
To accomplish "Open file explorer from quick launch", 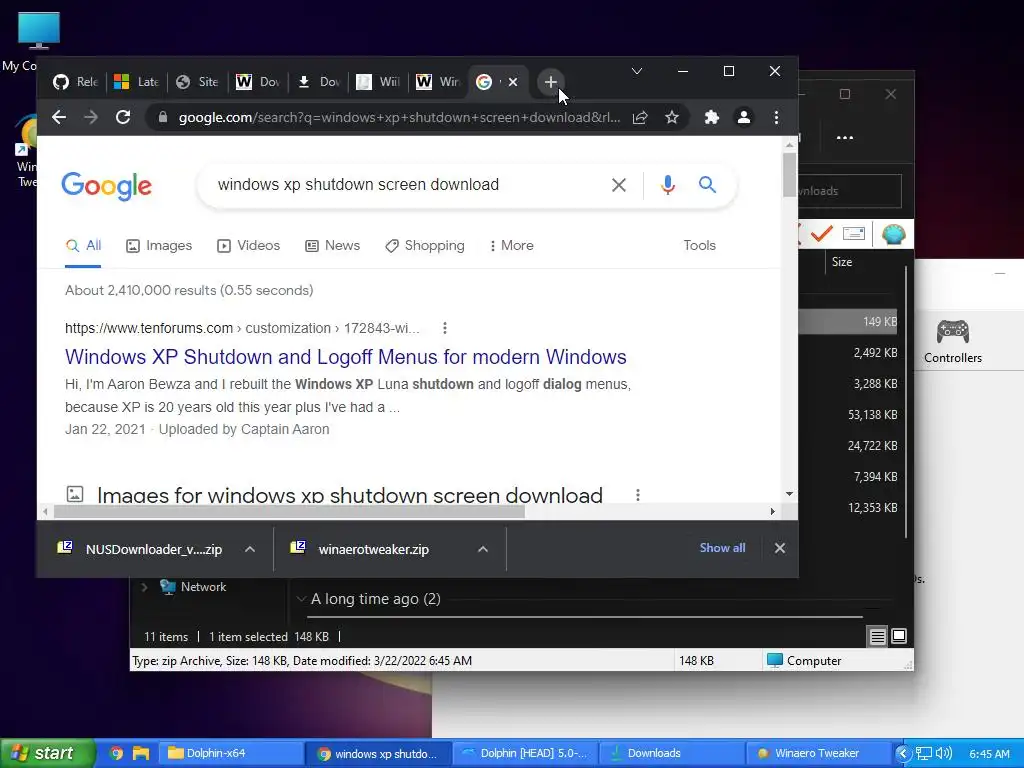I will coord(141,753).
